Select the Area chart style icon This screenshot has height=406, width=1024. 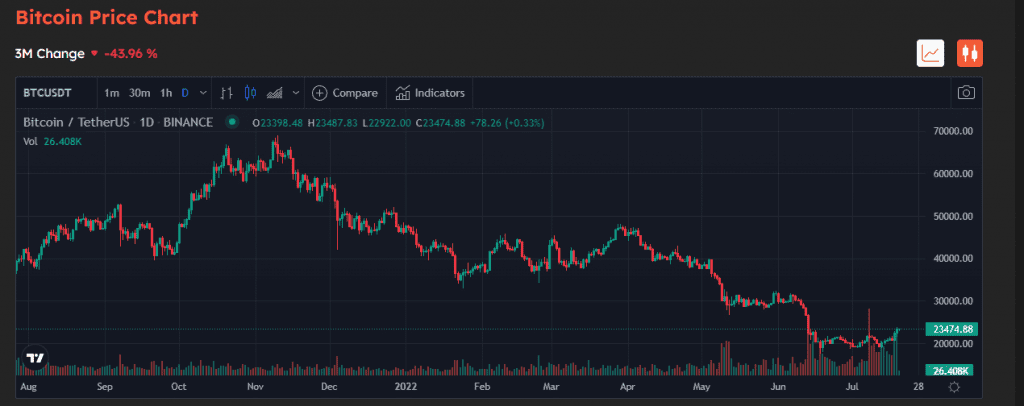275,93
